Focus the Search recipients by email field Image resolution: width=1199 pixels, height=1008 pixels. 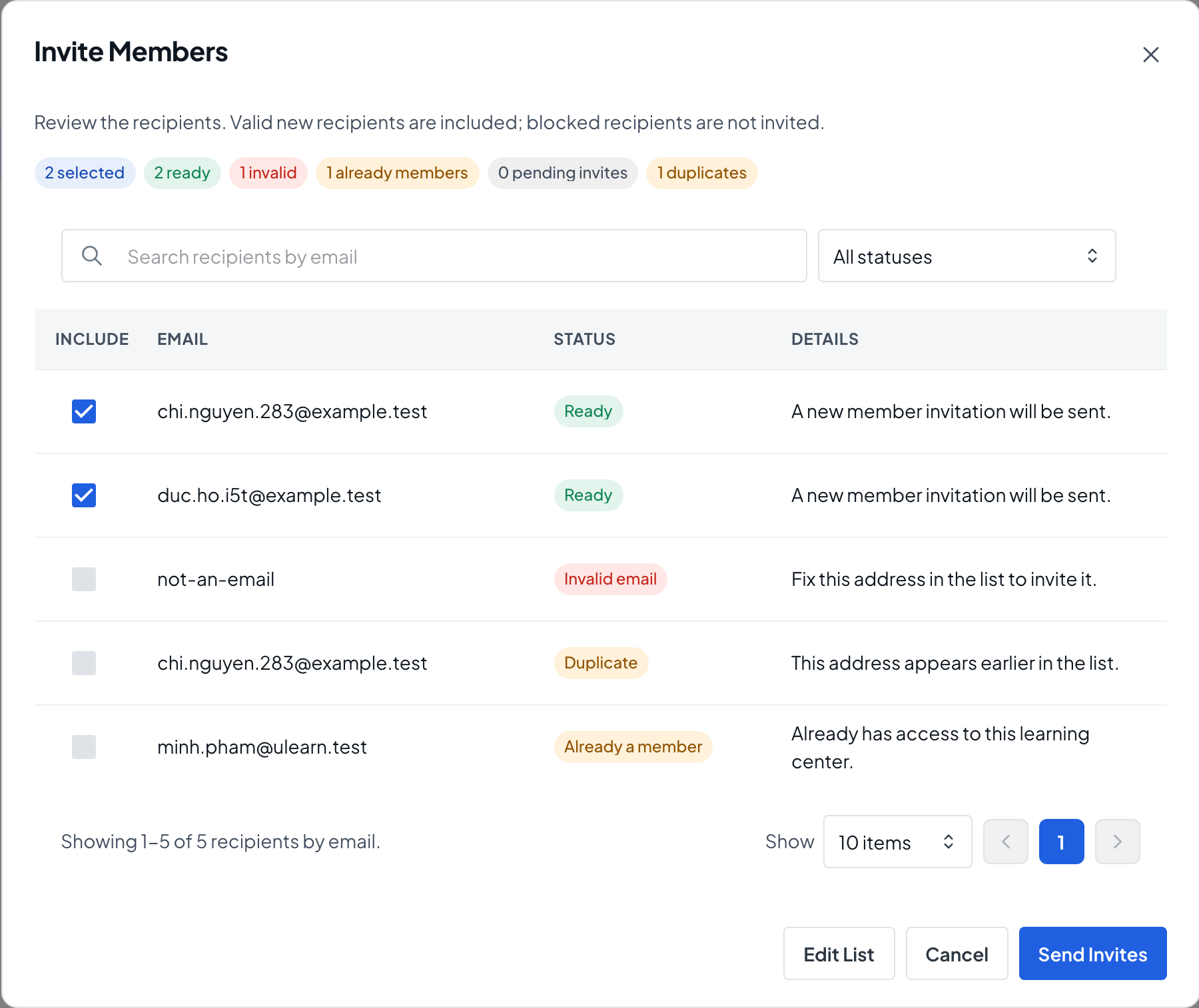coord(434,256)
